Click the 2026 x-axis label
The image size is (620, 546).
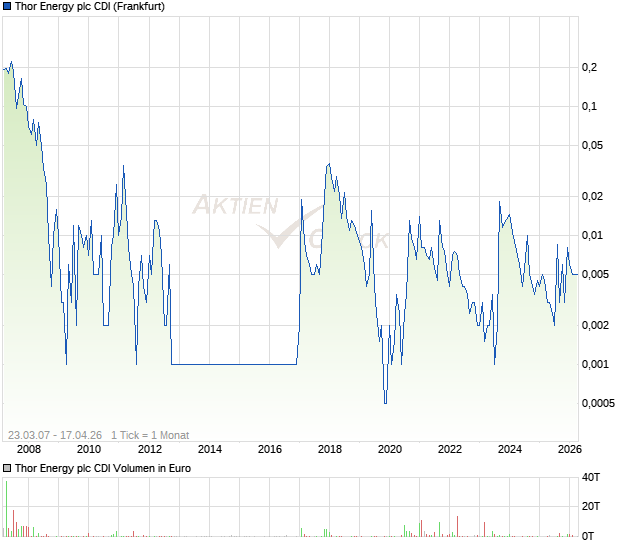click(570, 449)
